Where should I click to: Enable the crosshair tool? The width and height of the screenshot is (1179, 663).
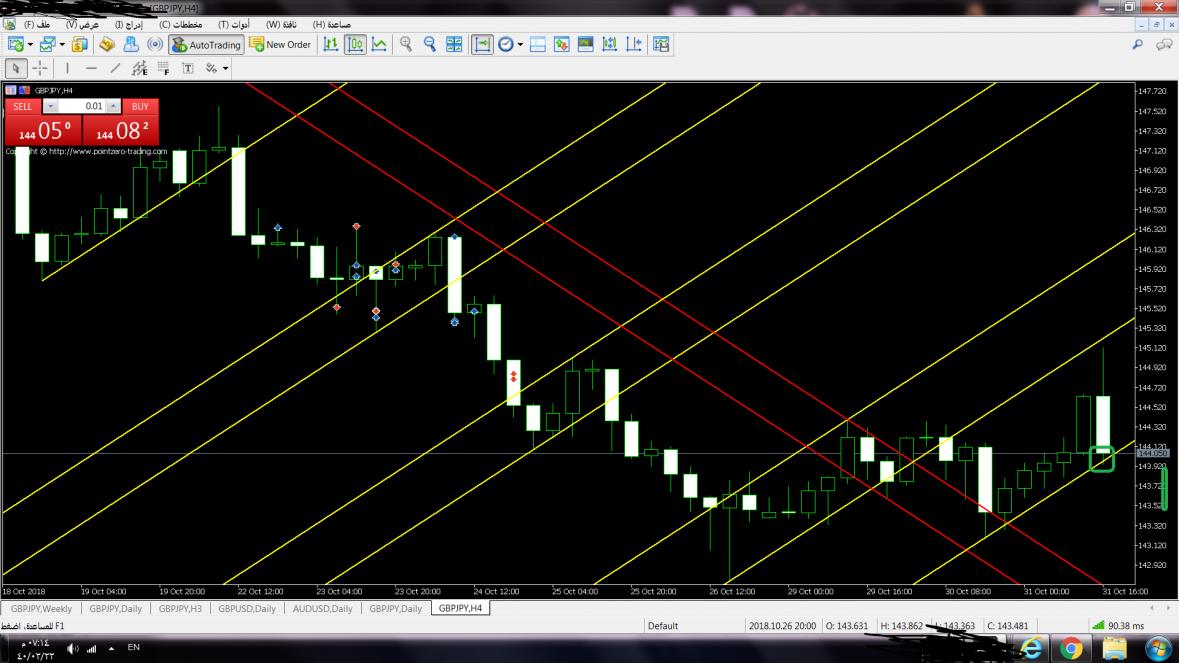(40, 69)
